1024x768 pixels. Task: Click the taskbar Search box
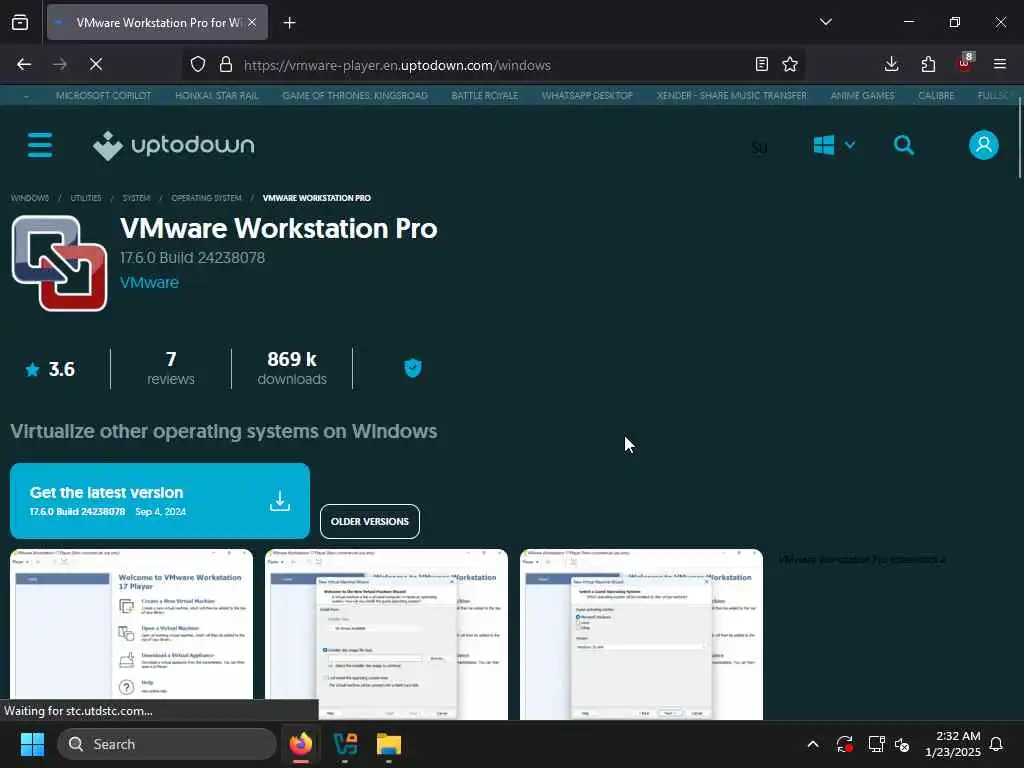(x=167, y=744)
